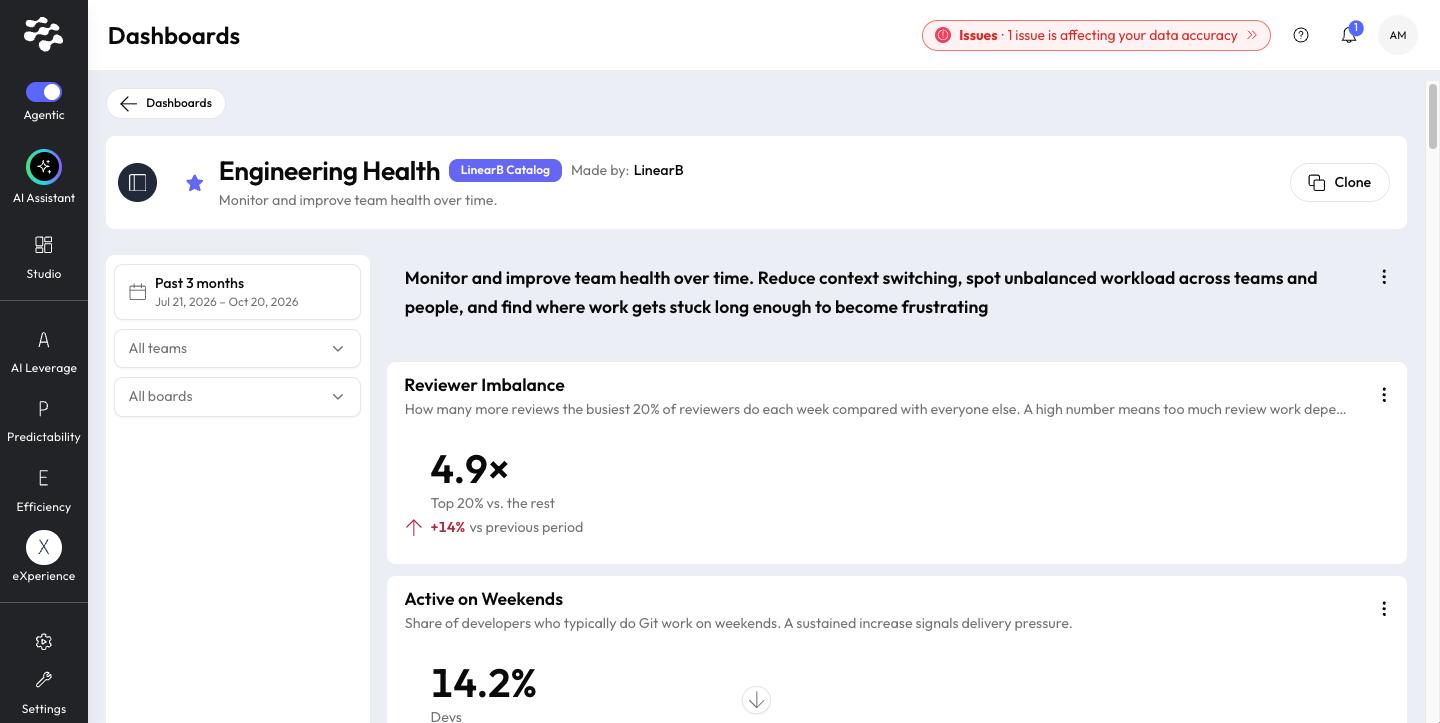Click the scroll down arrow button

pos(757,700)
